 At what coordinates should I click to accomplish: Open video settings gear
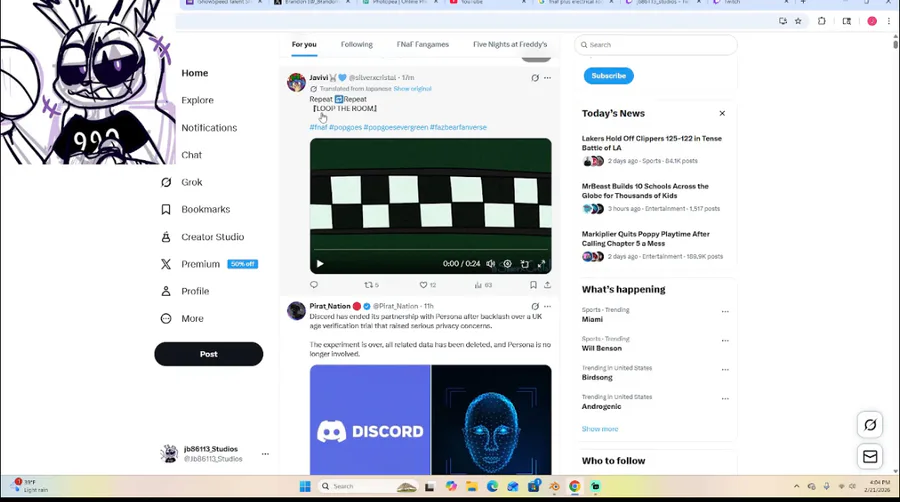[x=507, y=264]
